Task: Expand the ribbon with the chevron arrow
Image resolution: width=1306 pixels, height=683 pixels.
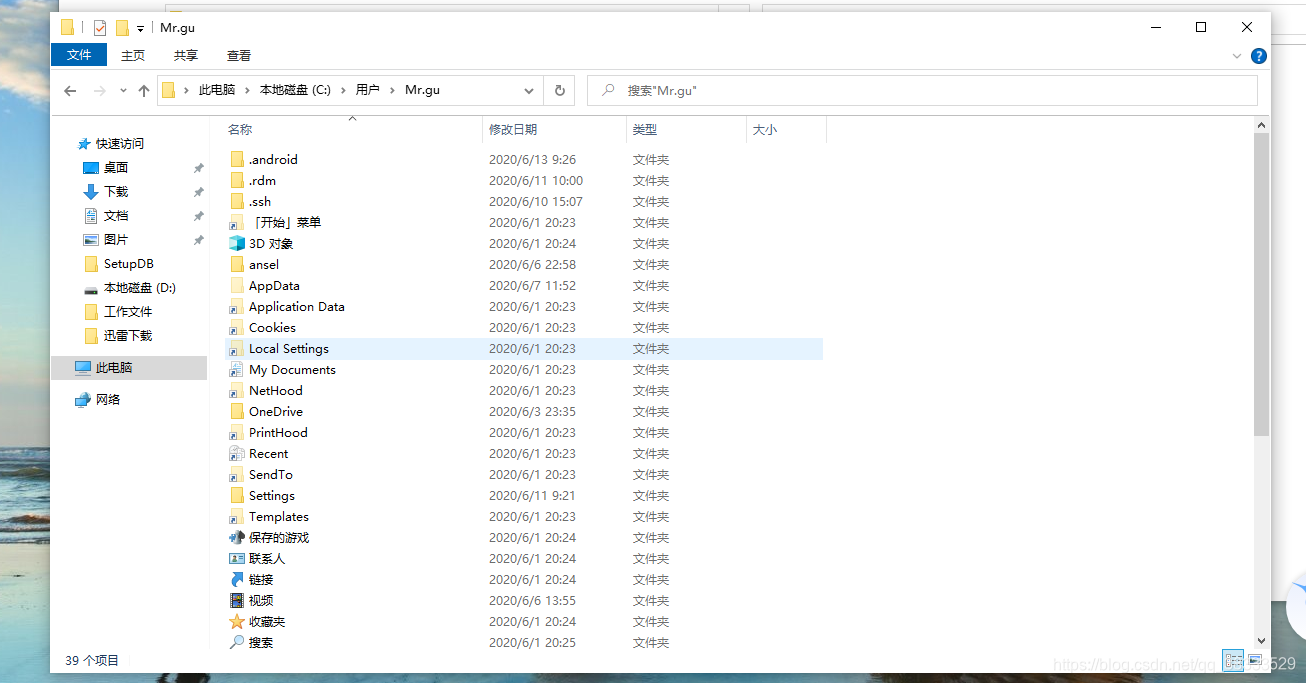Action: (x=1238, y=56)
